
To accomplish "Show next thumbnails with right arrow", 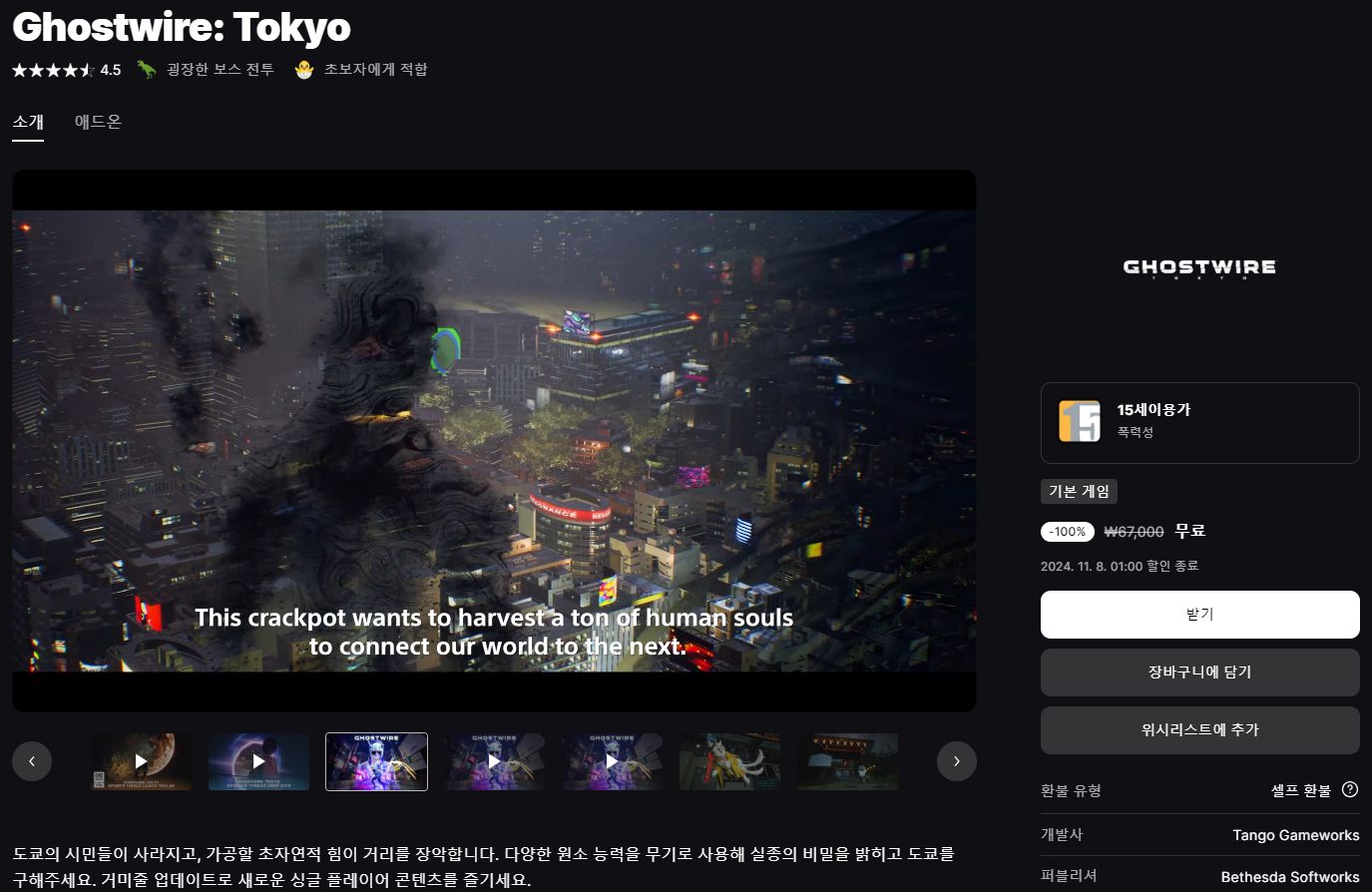I will click(956, 761).
